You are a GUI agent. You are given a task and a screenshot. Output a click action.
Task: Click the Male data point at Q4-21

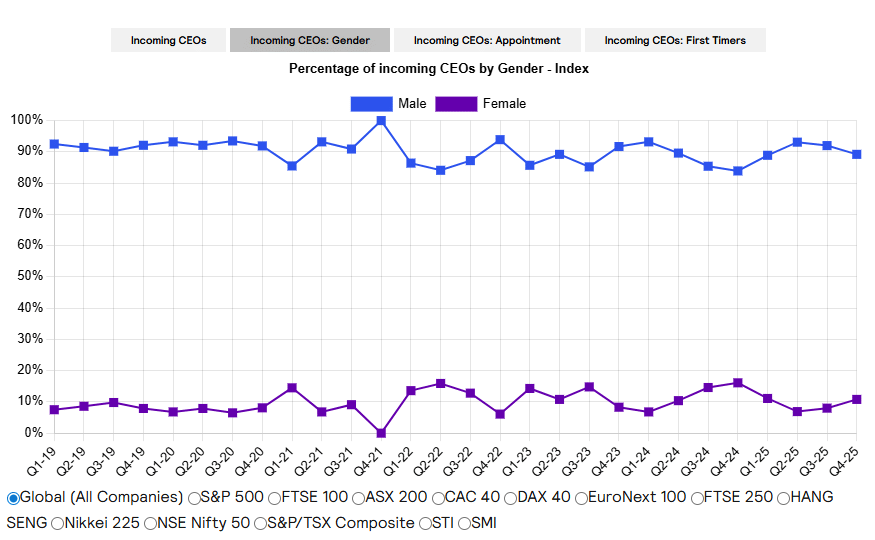(381, 121)
